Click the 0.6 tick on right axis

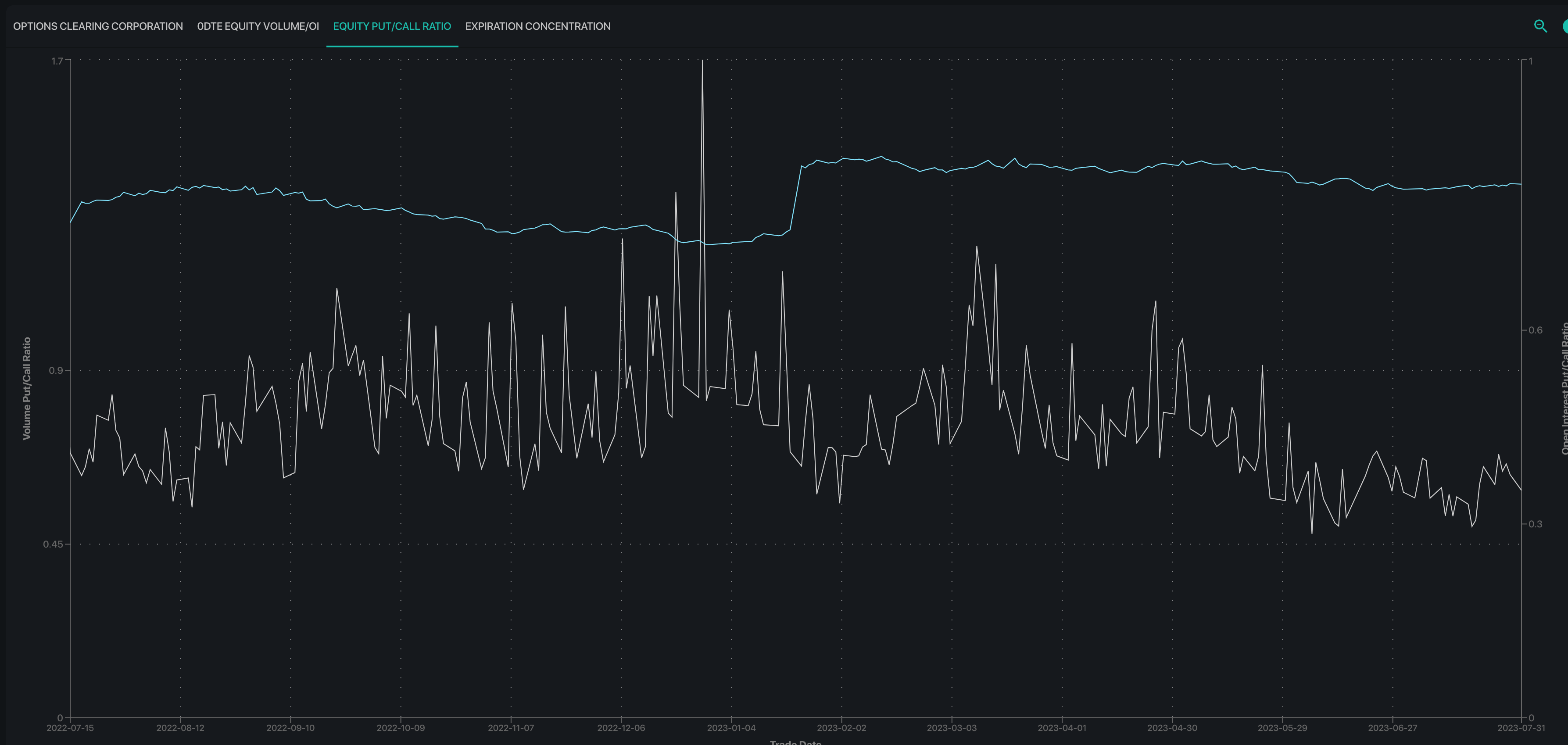(1535, 330)
